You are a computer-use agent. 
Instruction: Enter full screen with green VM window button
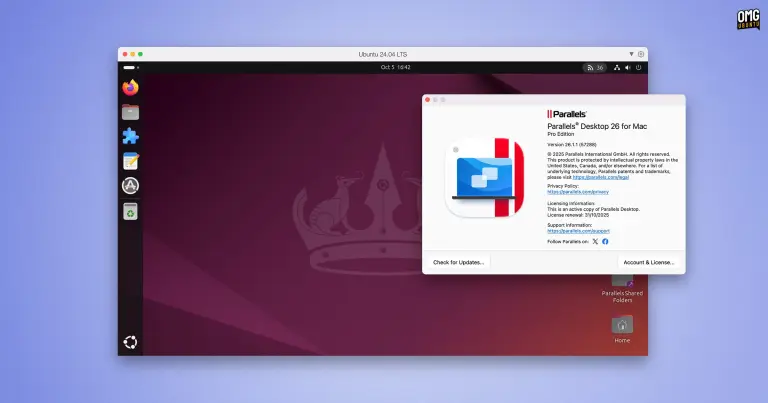click(141, 54)
